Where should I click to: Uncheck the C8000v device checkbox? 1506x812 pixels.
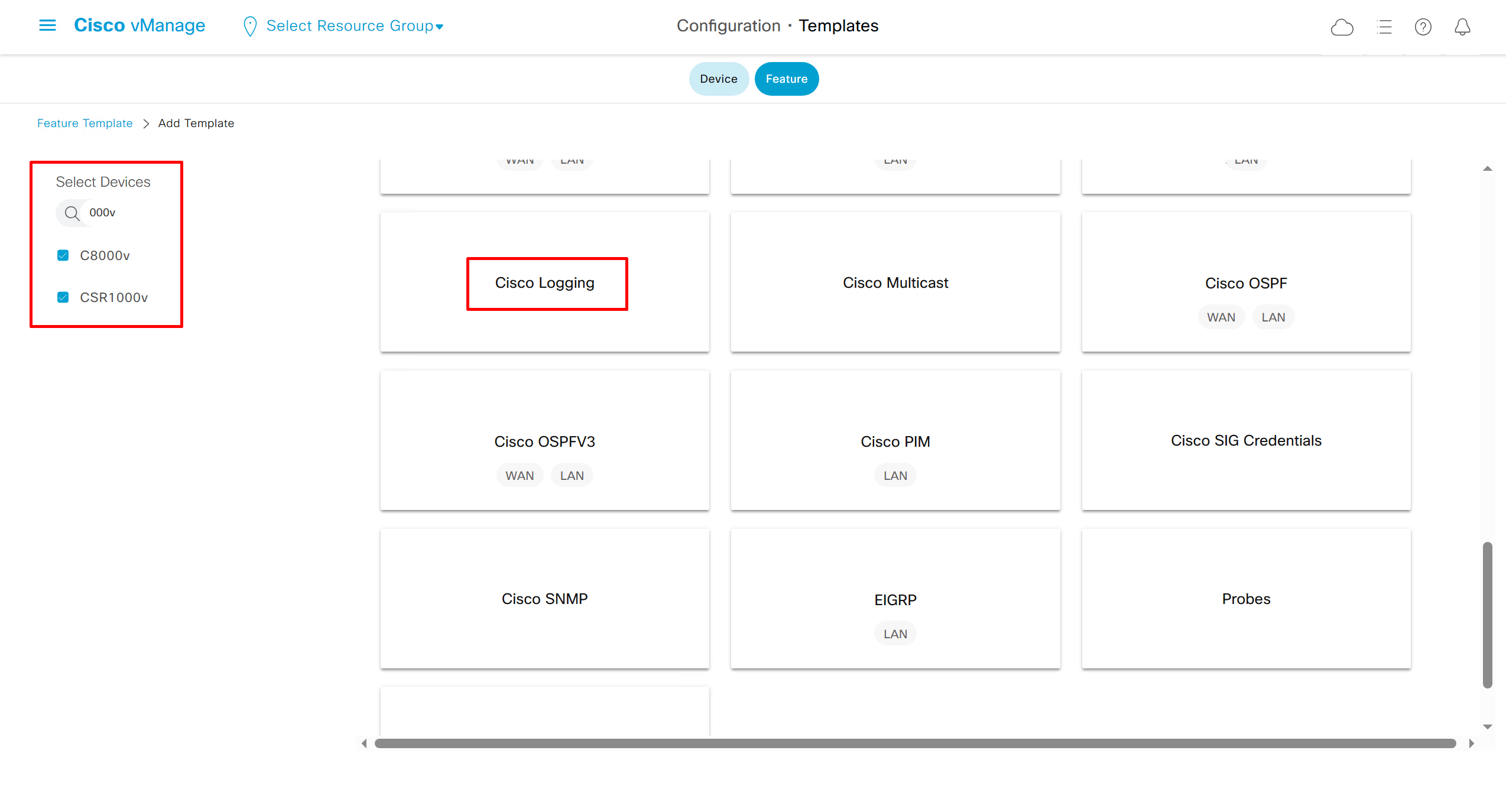click(x=63, y=255)
